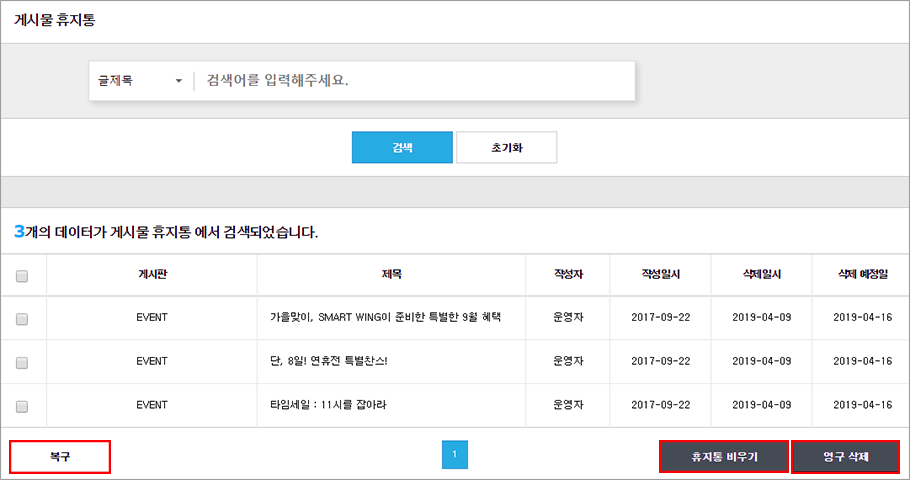The width and height of the screenshot is (910, 480).
Task: Click EVENT board cell in the 가을맞이 row
Action: point(152,317)
